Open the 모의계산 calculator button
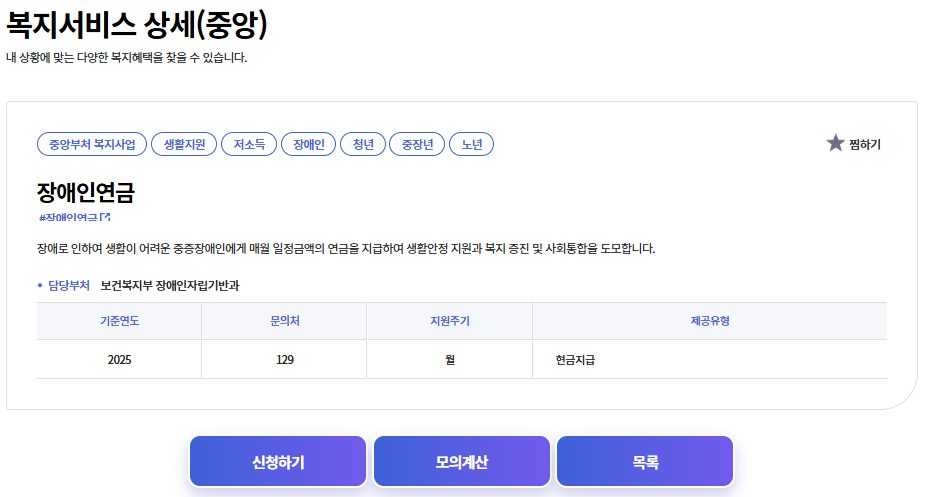The image size is (926, 497). [462, 462]
